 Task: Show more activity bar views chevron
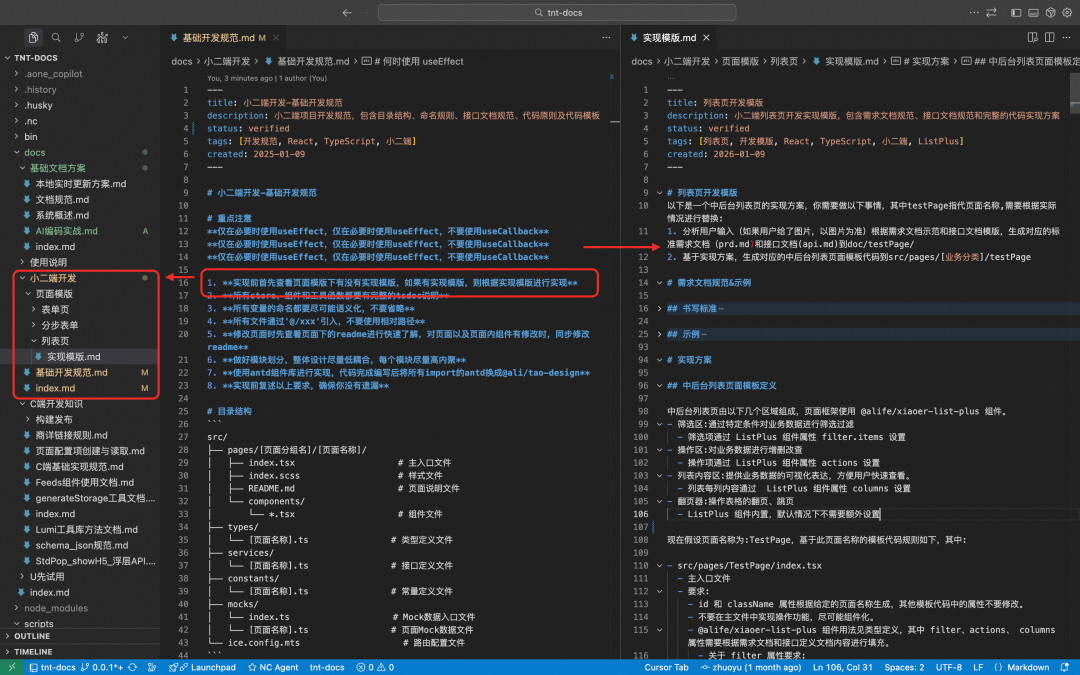pos(125,38)
